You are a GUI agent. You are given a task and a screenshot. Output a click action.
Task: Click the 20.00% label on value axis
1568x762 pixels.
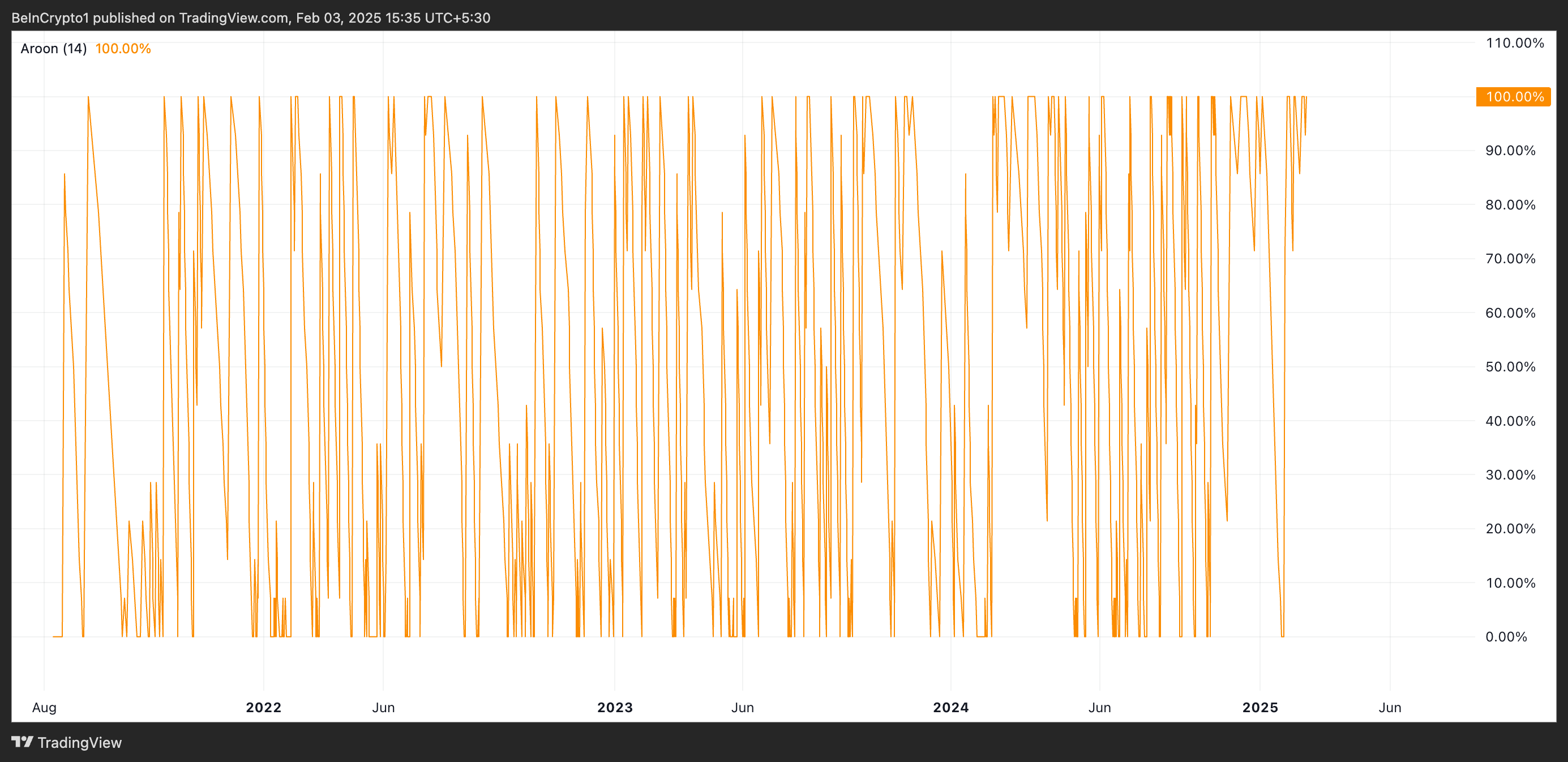[1510, 528]
